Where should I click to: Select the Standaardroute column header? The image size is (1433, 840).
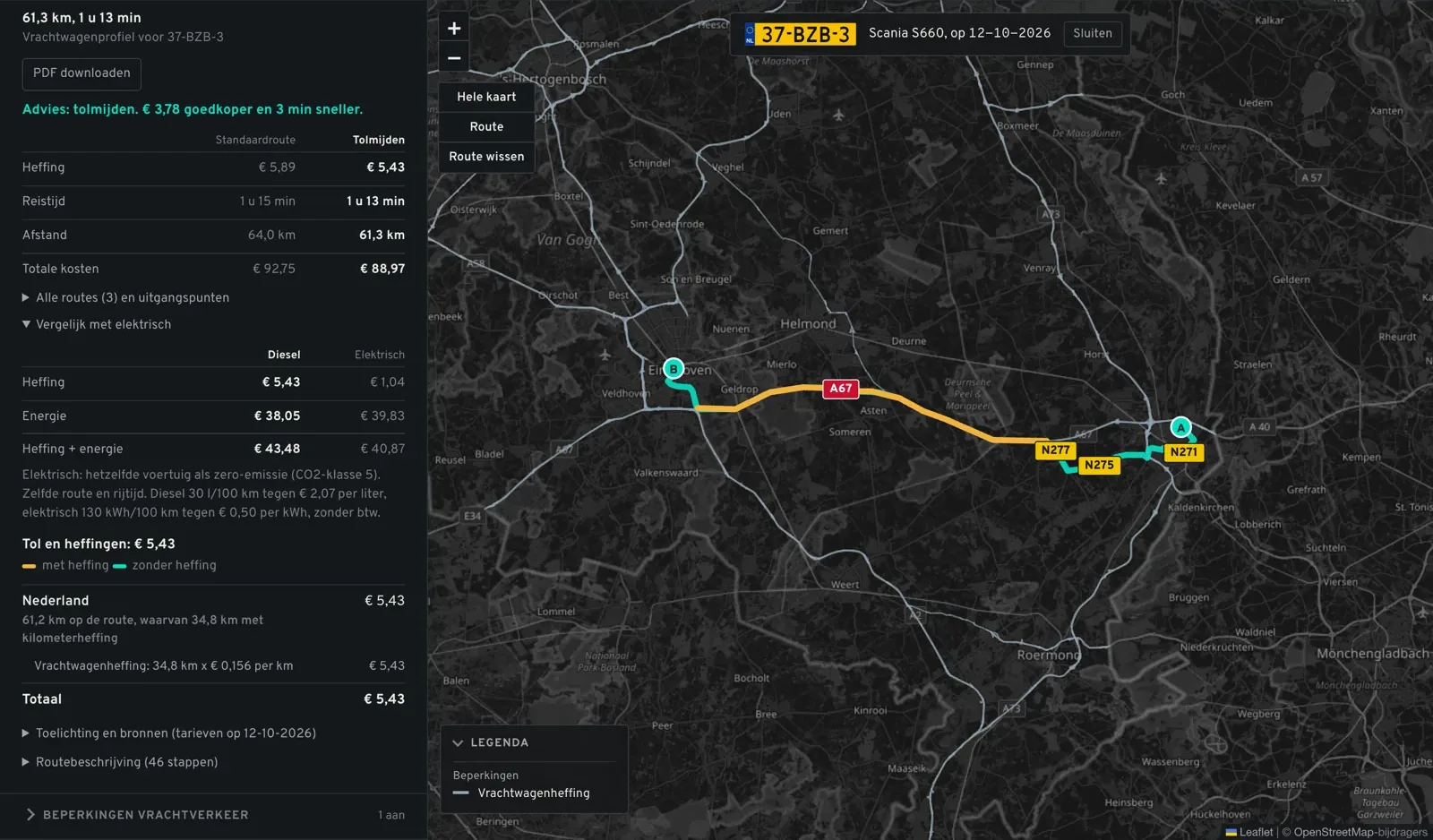point(255,140)
